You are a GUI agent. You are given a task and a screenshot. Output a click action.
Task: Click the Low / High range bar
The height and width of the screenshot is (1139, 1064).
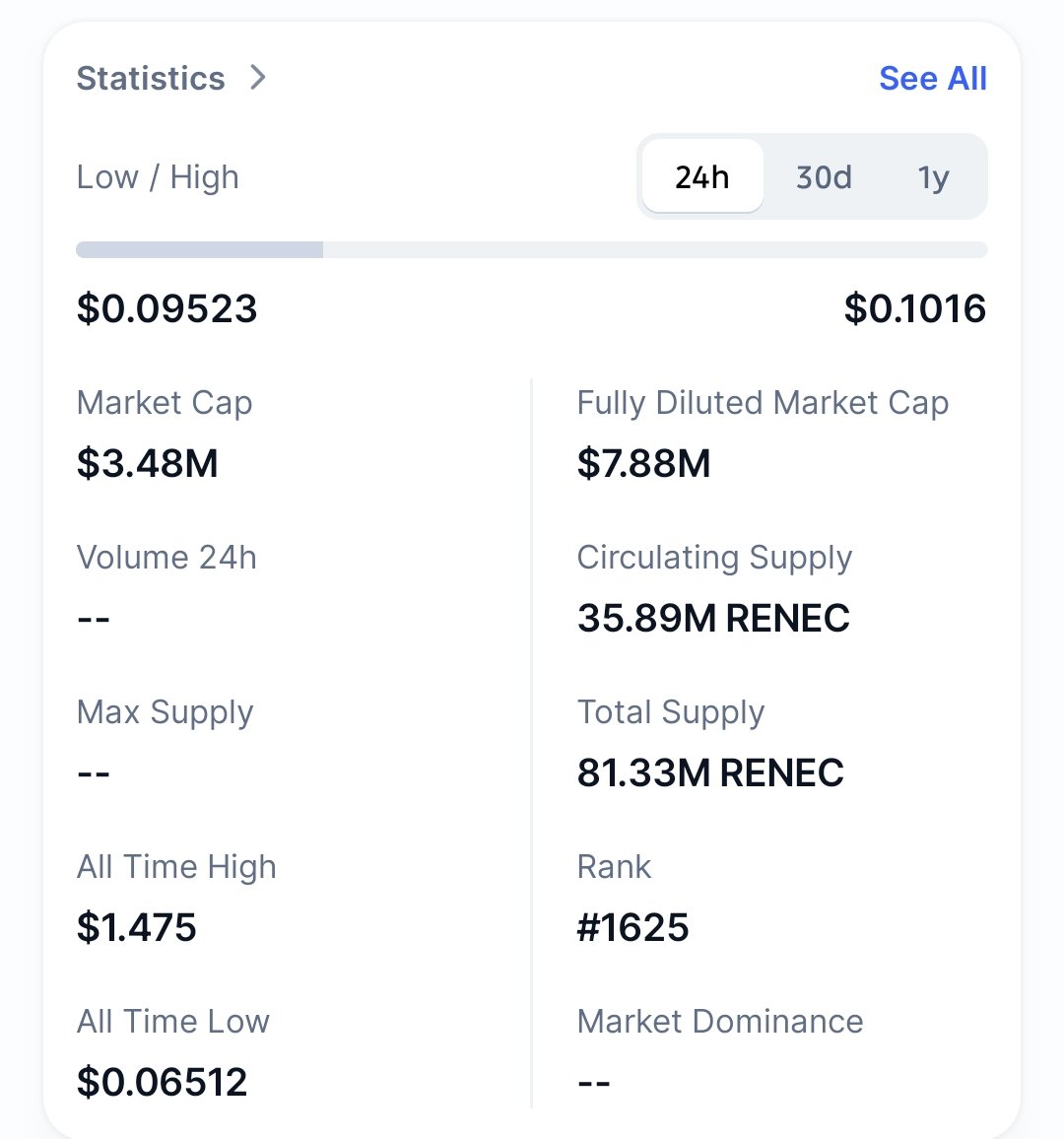[x=532, y=250]
